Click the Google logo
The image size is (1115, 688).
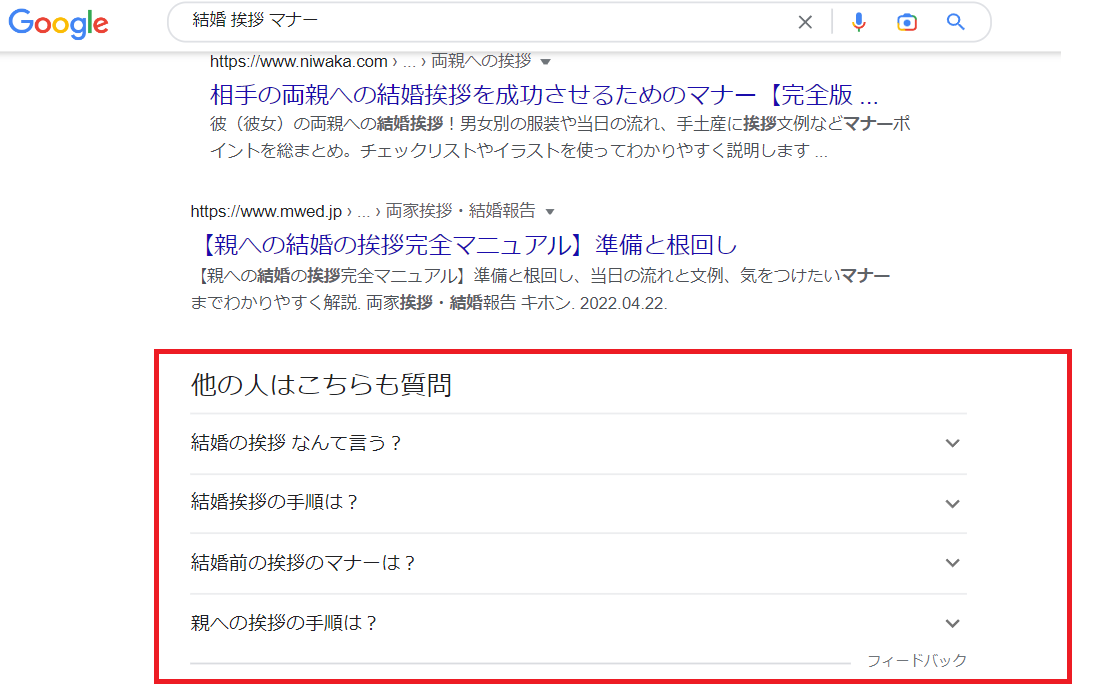click(59, 22)
